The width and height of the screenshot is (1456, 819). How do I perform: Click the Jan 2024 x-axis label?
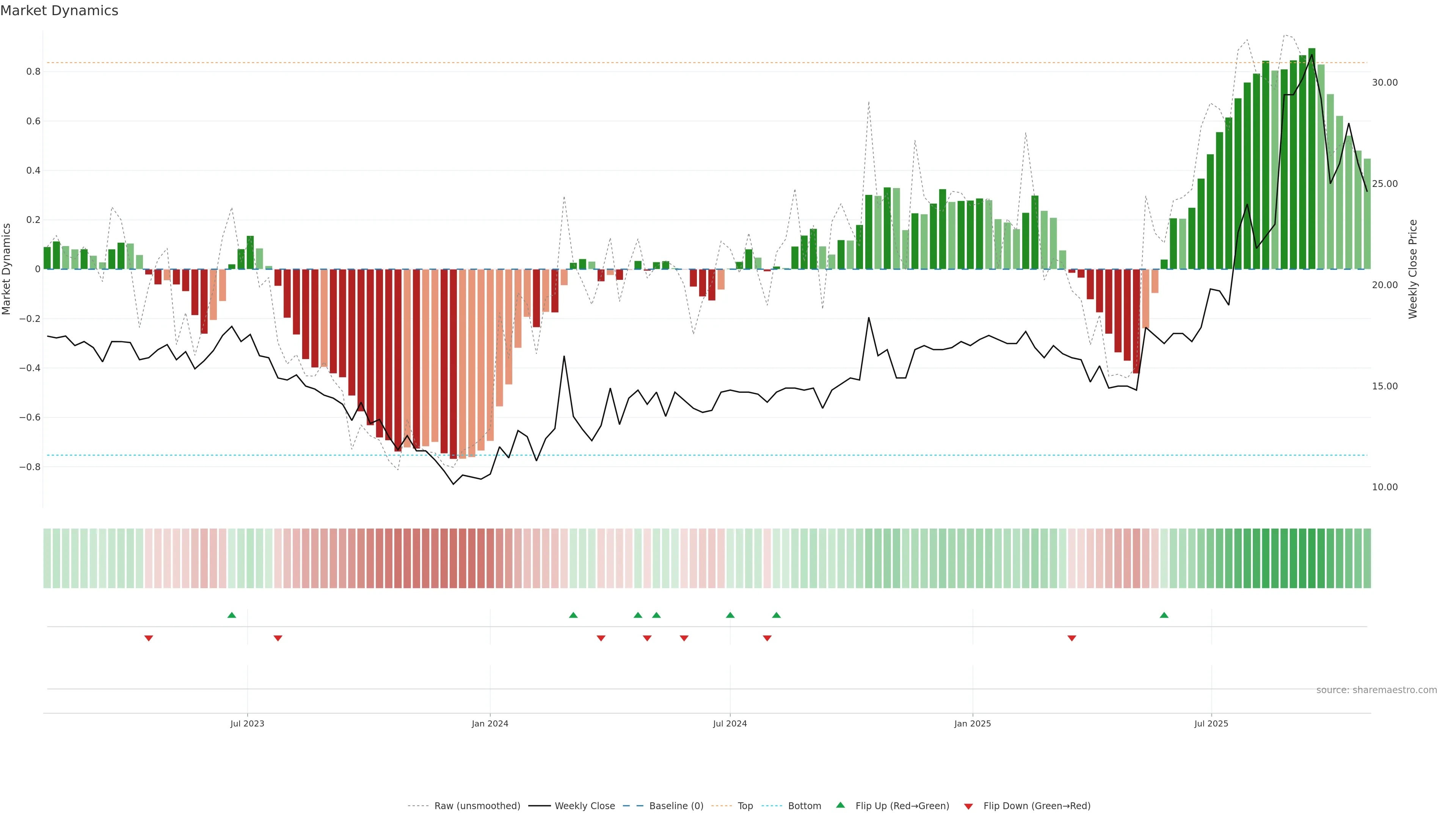coord(490,723)
